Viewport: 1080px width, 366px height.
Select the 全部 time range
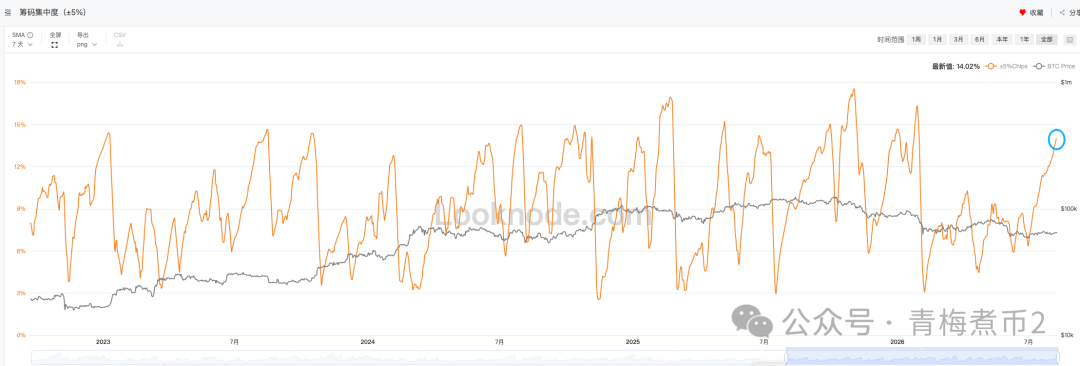(1046, 39)
